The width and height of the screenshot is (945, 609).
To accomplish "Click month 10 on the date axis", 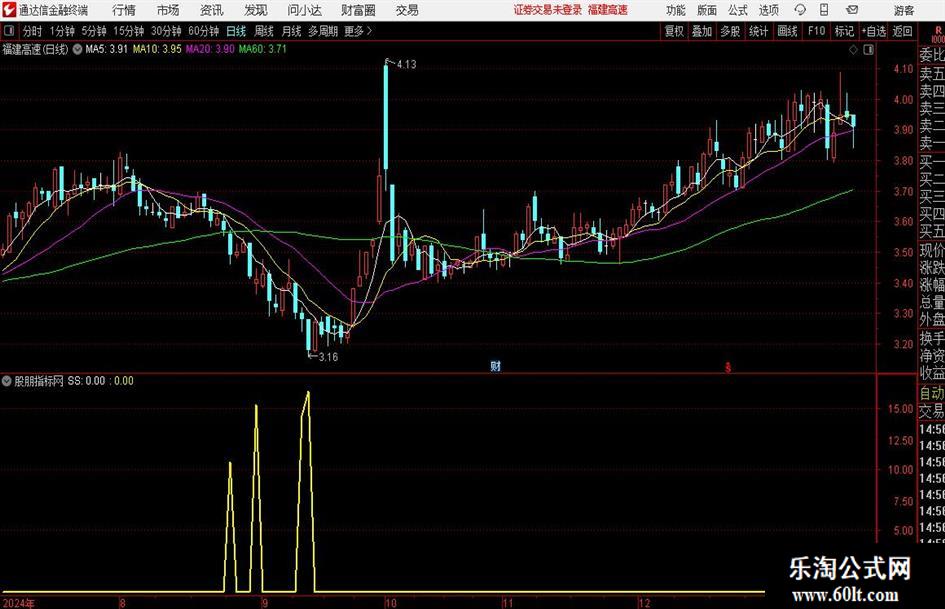I will [391, 603].
